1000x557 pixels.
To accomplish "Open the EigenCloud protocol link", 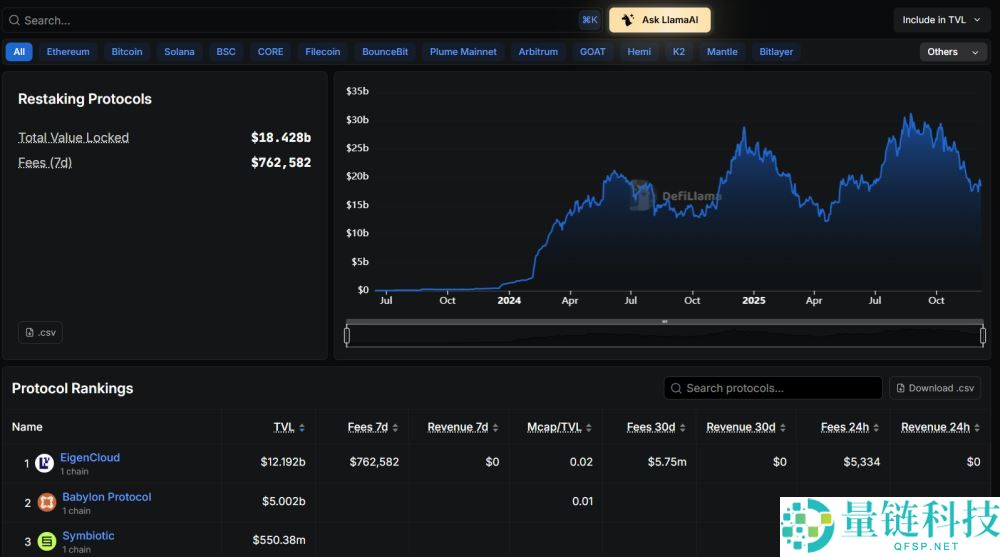I will (90, 457).
